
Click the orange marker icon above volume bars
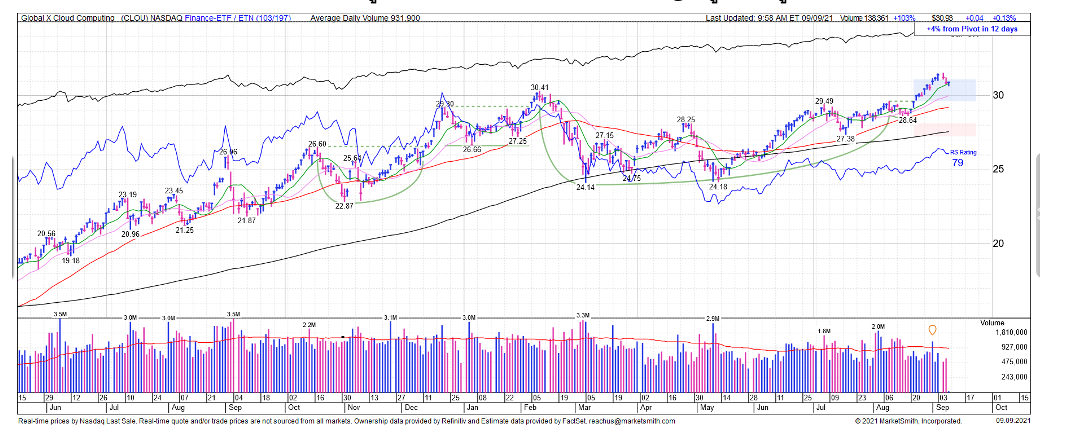click(x=933, y=329)
